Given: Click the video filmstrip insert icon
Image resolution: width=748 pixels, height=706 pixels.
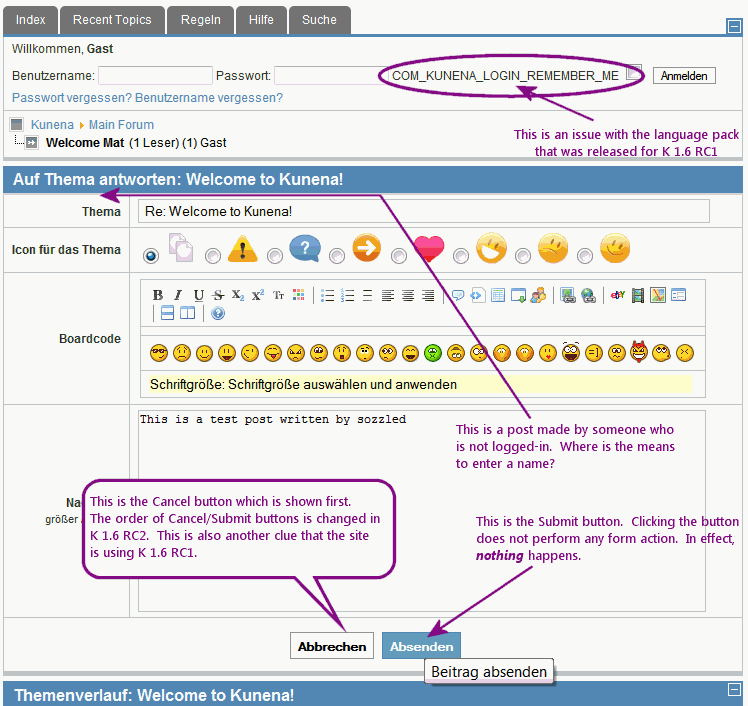Looking at the screenshot, I should 638,295.
